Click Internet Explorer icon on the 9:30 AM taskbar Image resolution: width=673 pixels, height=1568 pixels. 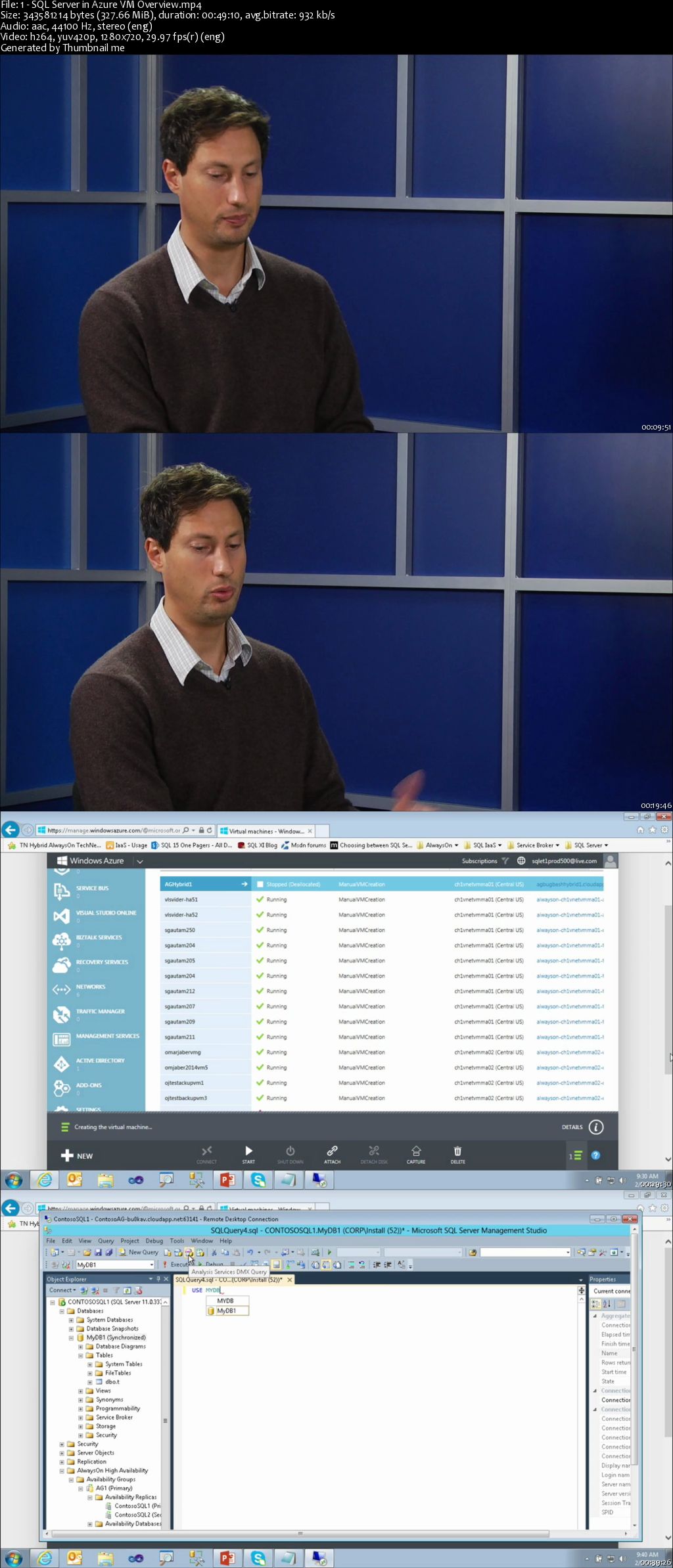point(44,1180)
